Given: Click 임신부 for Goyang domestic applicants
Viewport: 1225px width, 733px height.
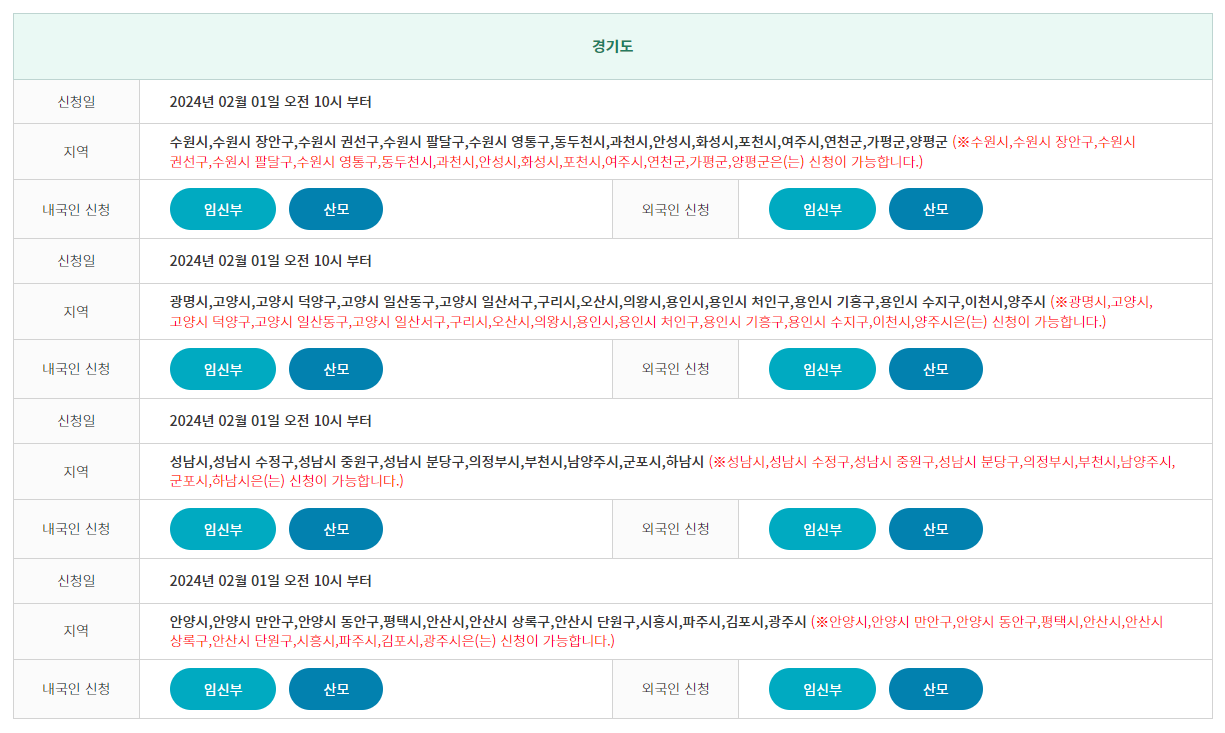Looking at the screenshot, I should (222, 368).
